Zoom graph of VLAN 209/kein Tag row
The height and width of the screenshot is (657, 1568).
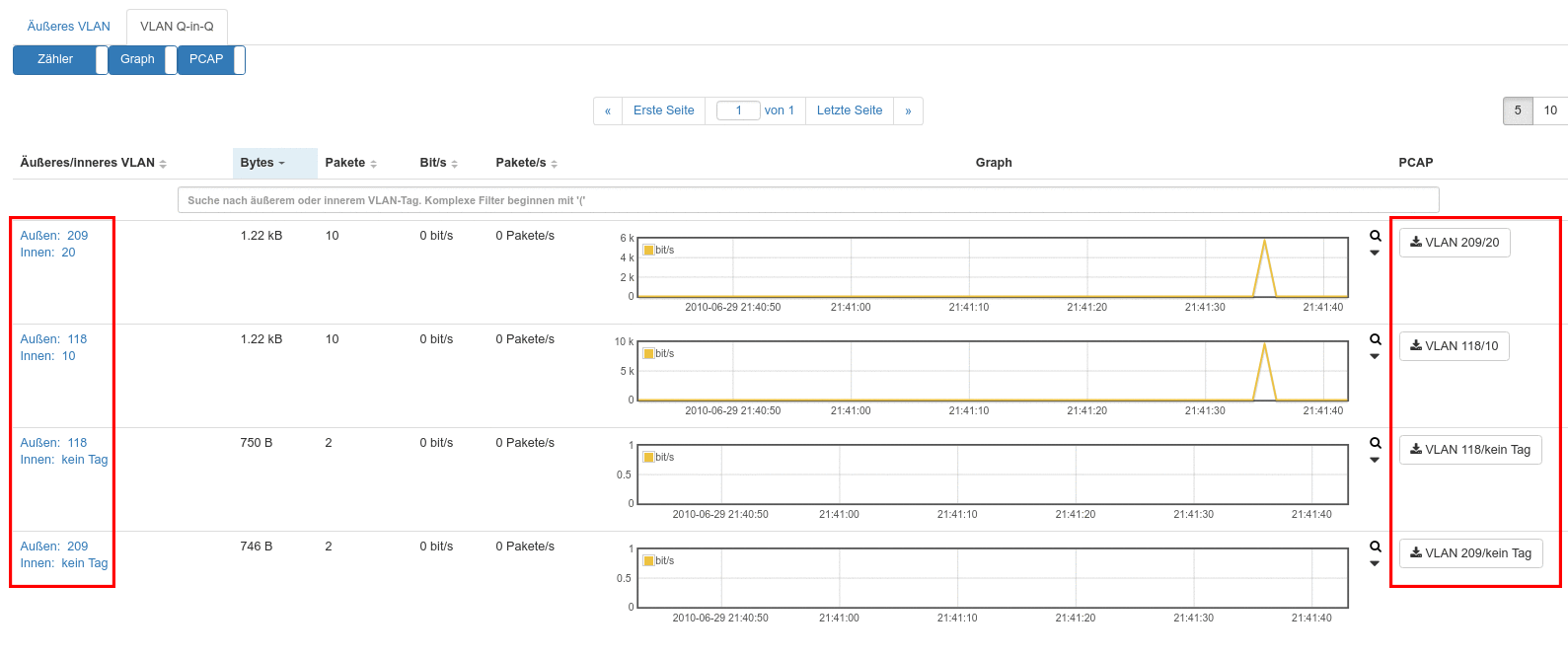point(1375,547)
